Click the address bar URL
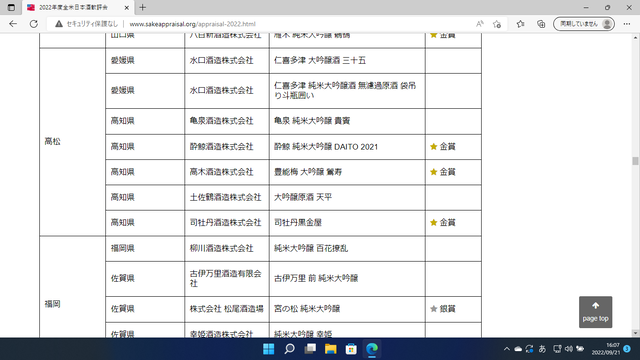Image resolution: width=640 pixels, height=360 pixels. 192,24
